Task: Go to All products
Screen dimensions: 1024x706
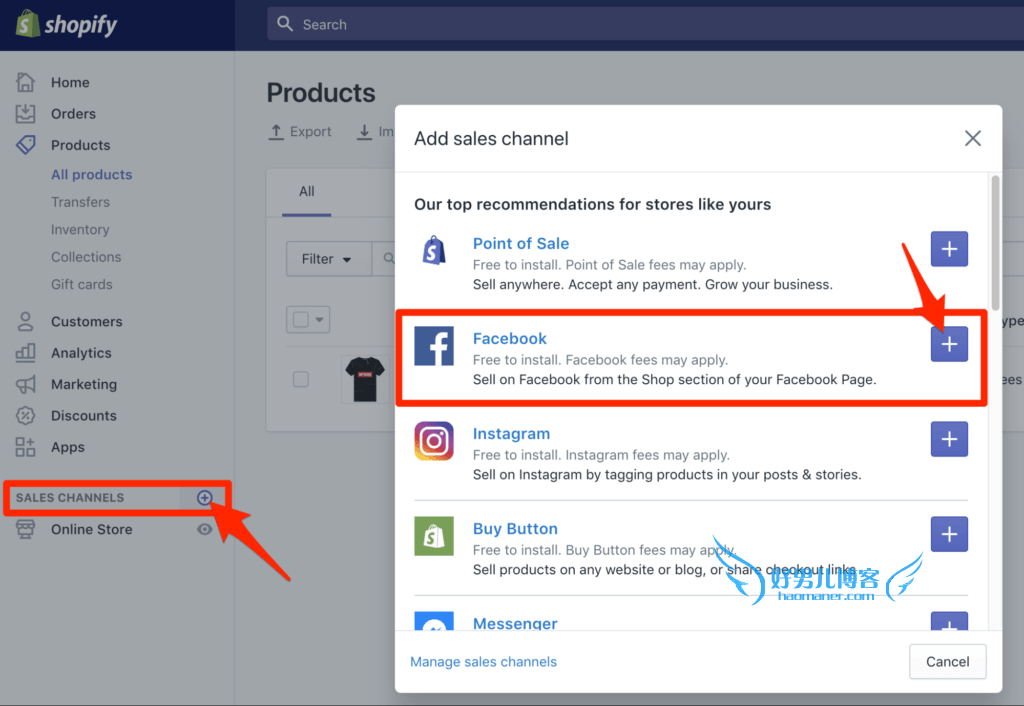Action: (x=91, y=174)
